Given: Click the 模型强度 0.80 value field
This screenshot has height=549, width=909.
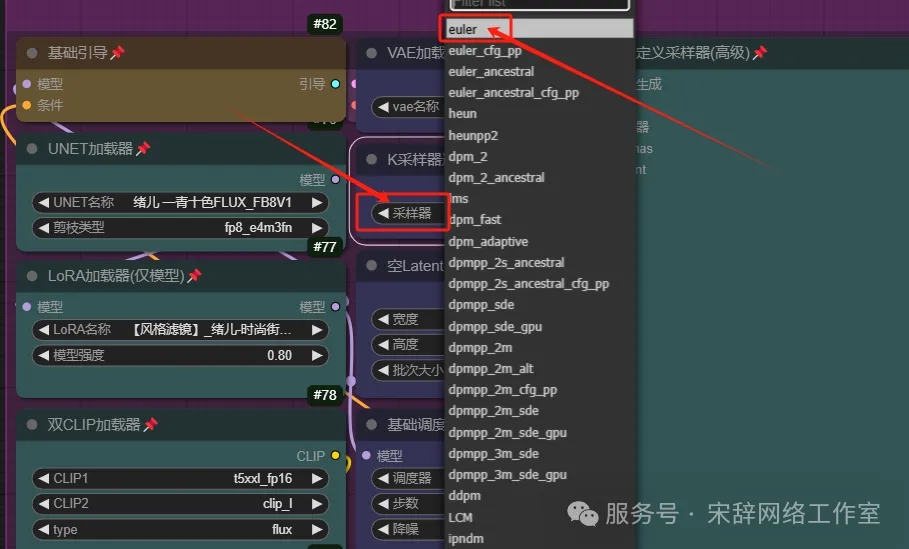Looking at the screenshot, I should (x=180, y=355).
